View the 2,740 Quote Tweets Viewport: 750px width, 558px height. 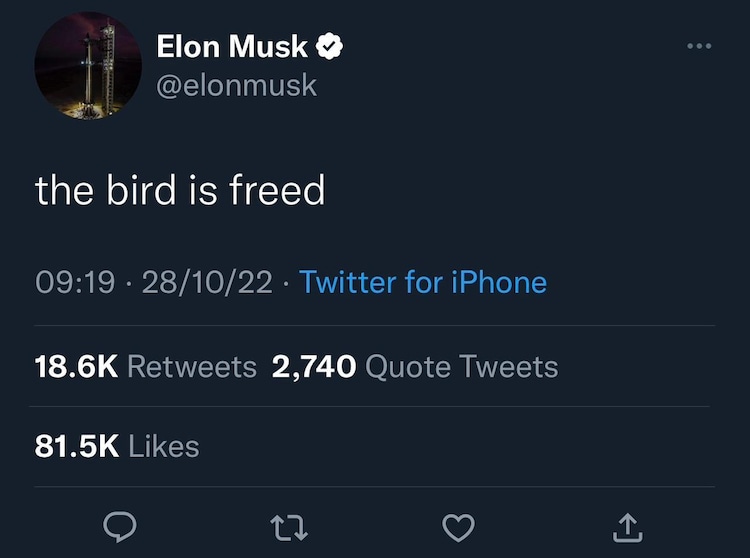tap(414, 367)
